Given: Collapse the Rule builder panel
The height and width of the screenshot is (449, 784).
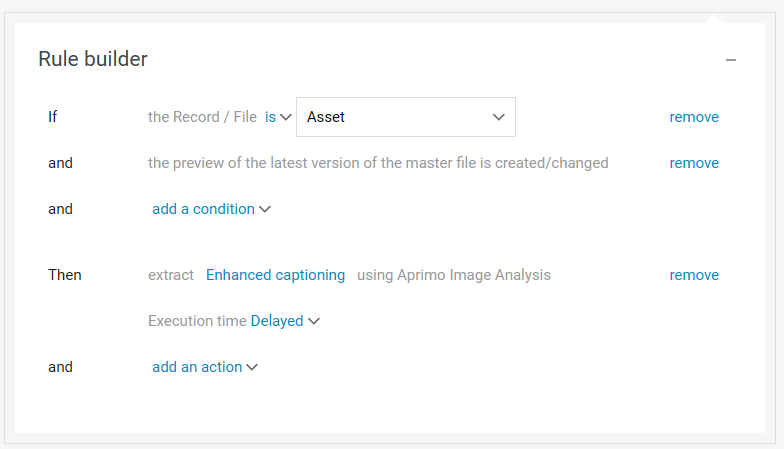Looking at the screenshot, I should pyautogui.click(x=731, y=60).
